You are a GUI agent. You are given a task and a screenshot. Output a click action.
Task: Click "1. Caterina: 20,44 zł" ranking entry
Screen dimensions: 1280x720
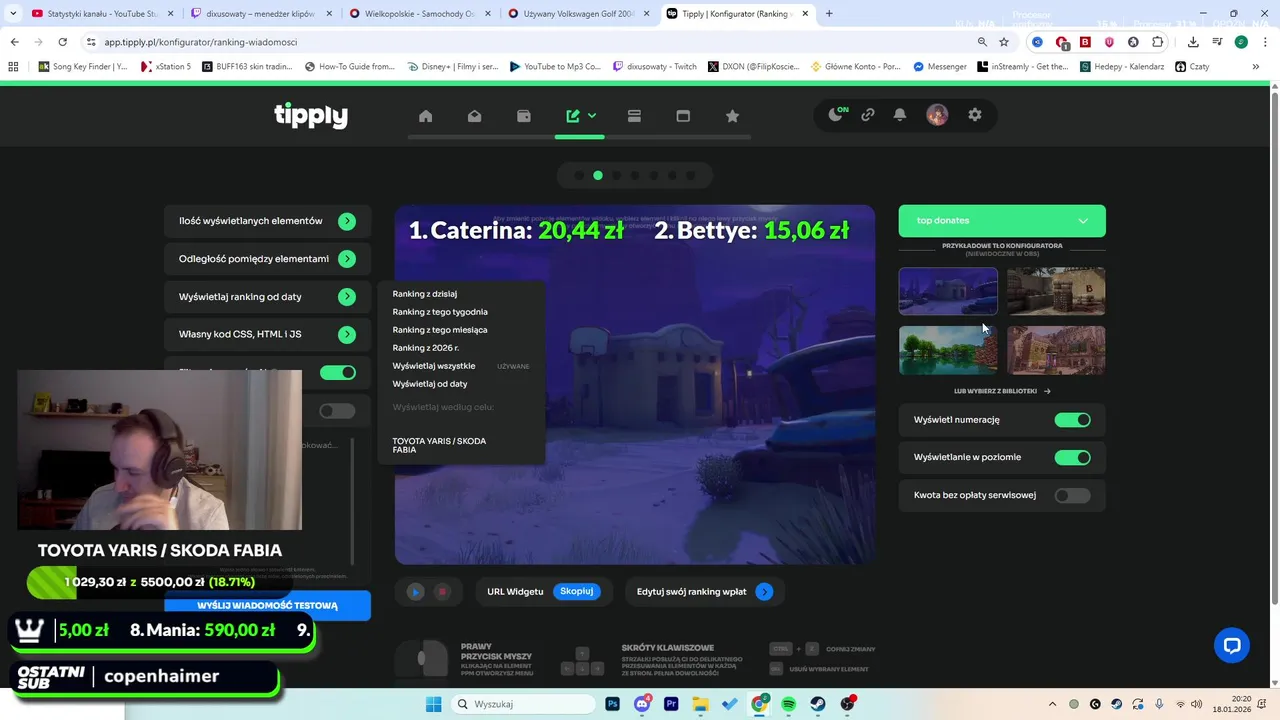point(516,230)
